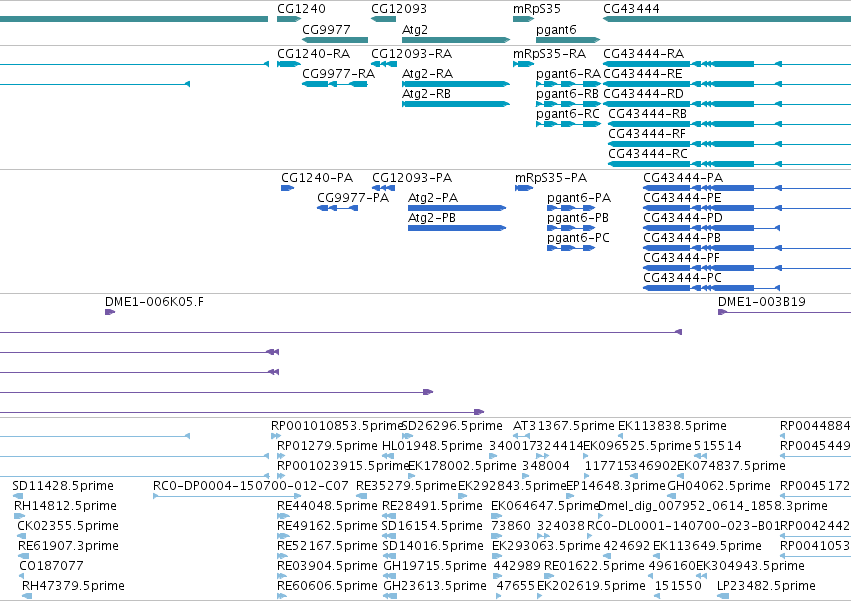Select EST EK096525.5prime
The image size is (851, 601).
(x=638, y=446)
